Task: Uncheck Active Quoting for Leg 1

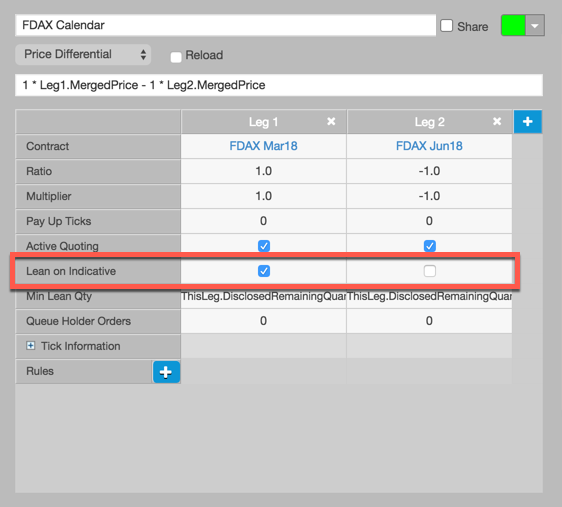Action: (x=264, y=246)
